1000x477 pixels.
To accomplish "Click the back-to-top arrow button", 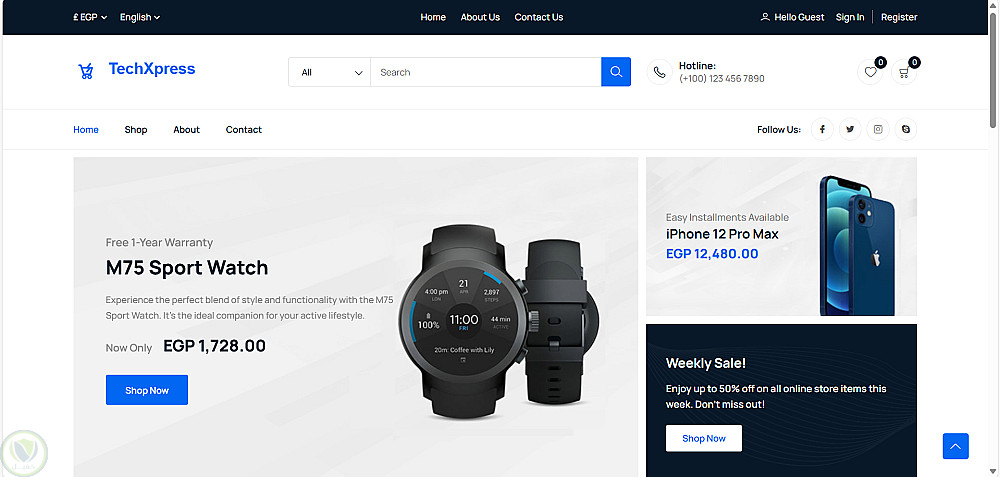I will pos(955,446).
